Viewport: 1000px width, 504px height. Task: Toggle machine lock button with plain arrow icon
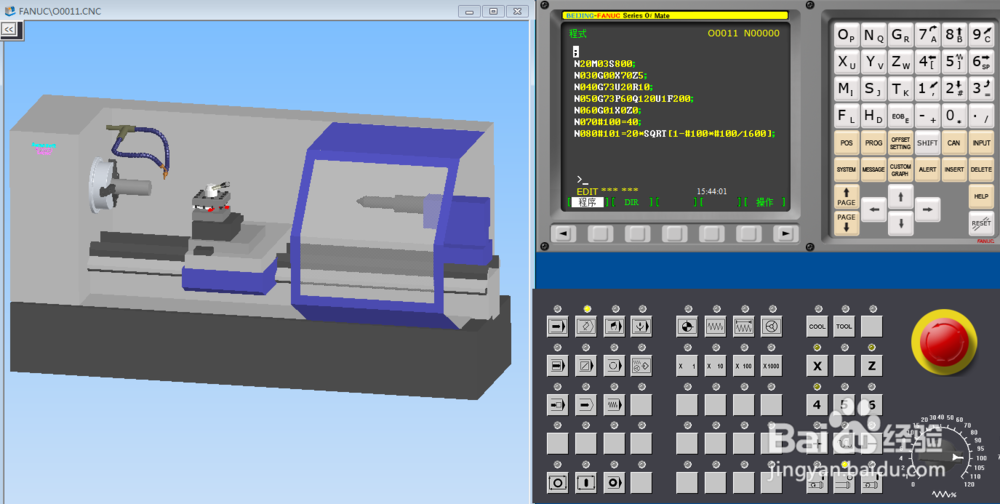point(585,404)
